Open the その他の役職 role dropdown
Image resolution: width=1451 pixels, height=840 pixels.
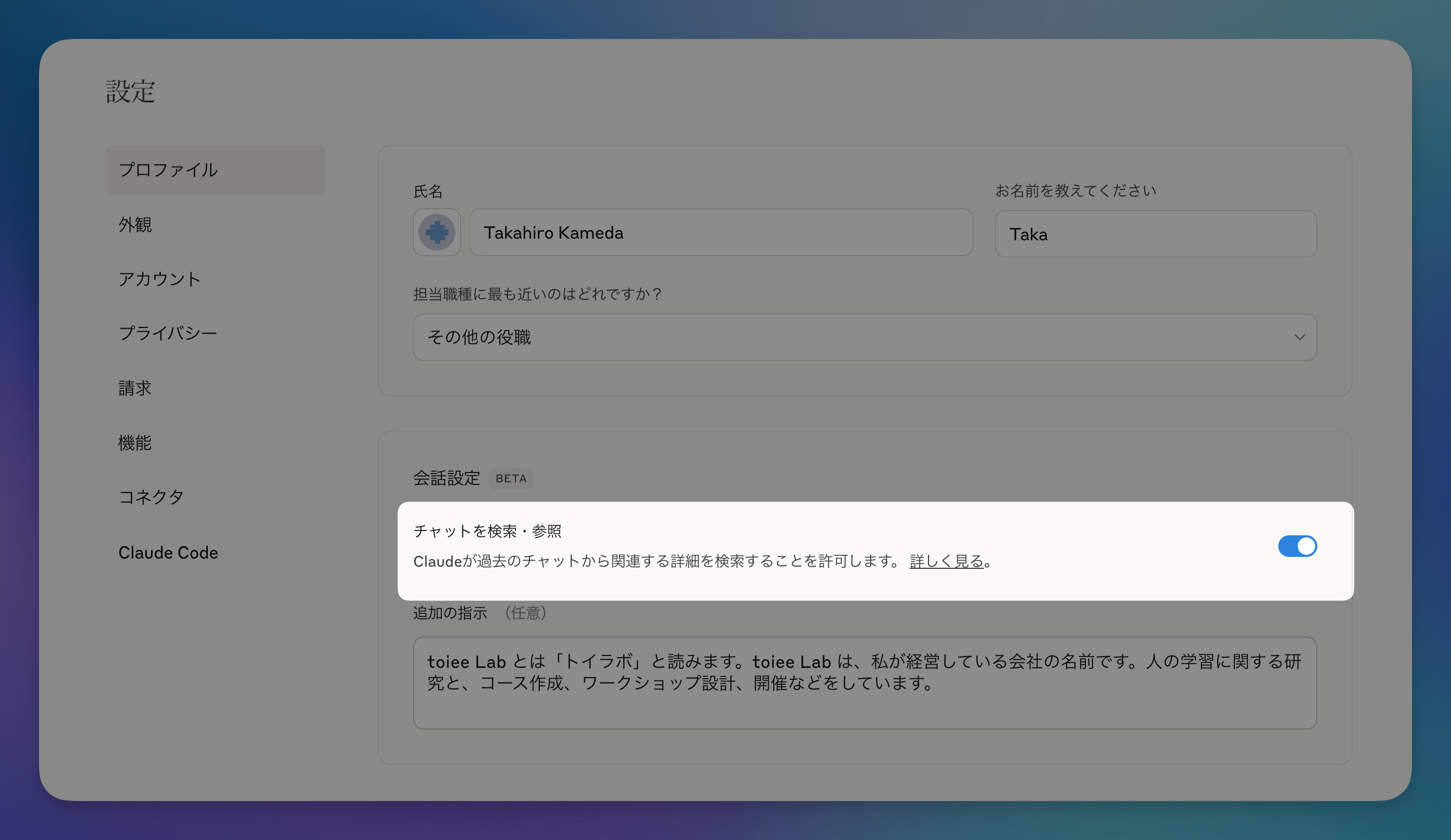(x=864, y=337)
